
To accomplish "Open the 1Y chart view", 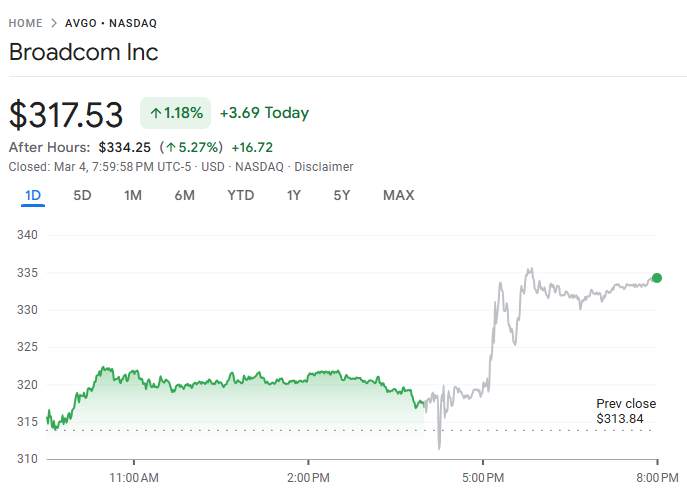I will 293,195.
